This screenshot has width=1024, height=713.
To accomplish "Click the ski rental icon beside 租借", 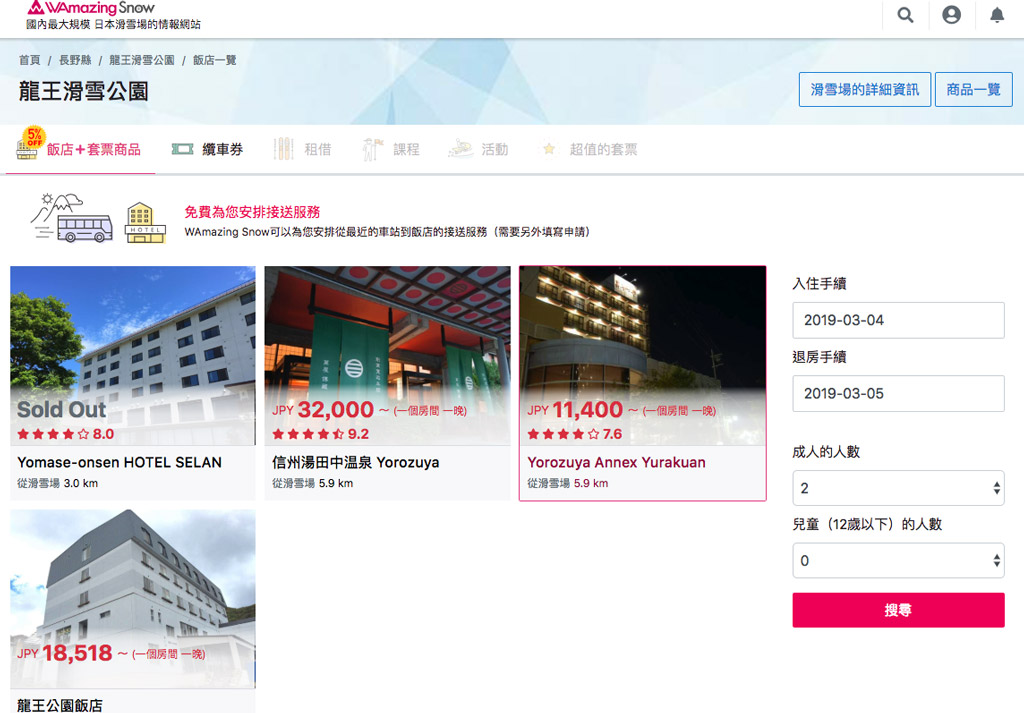I will click(x=284, y=149).
